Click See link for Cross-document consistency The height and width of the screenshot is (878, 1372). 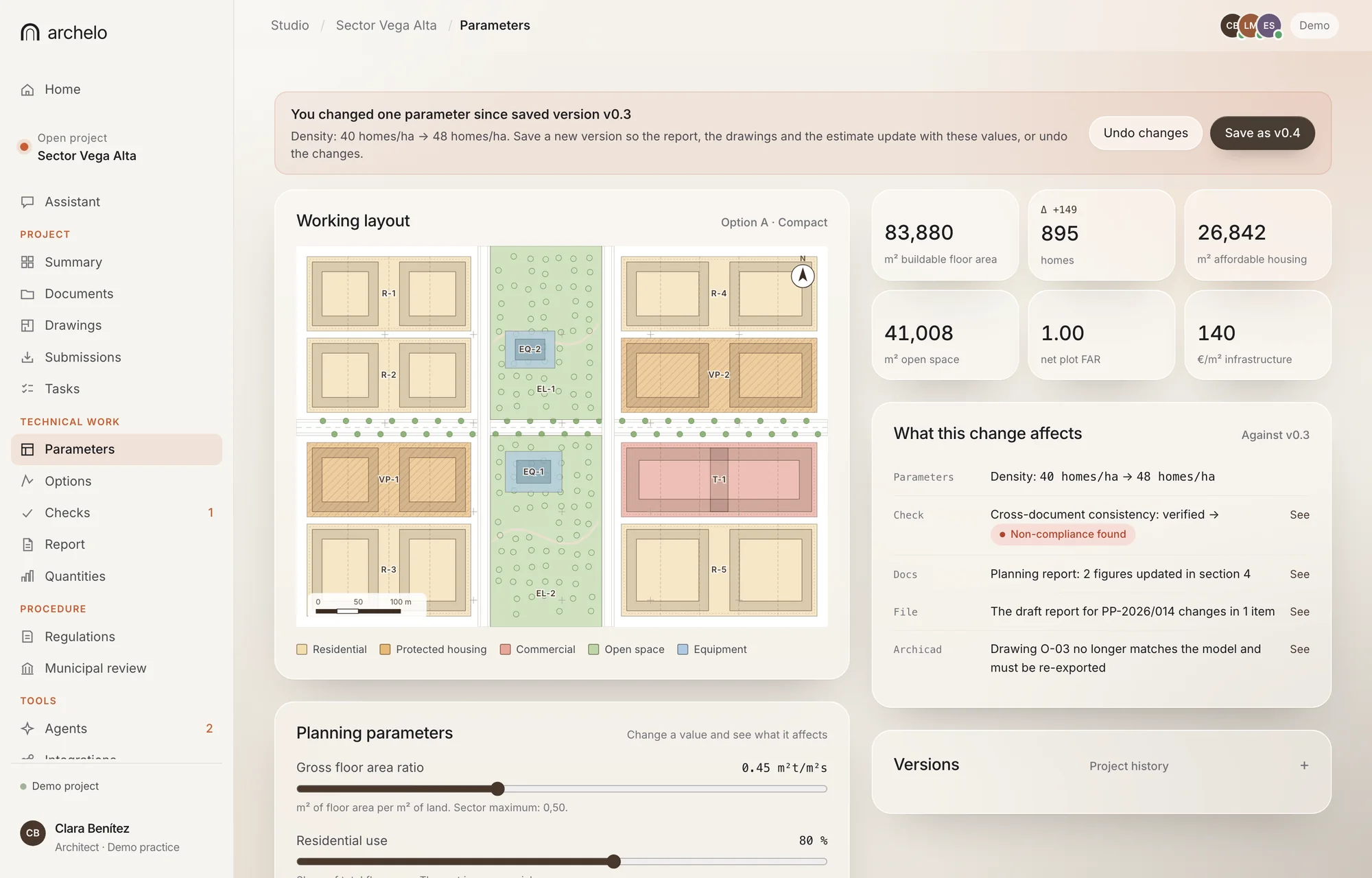coord(1299,514)
